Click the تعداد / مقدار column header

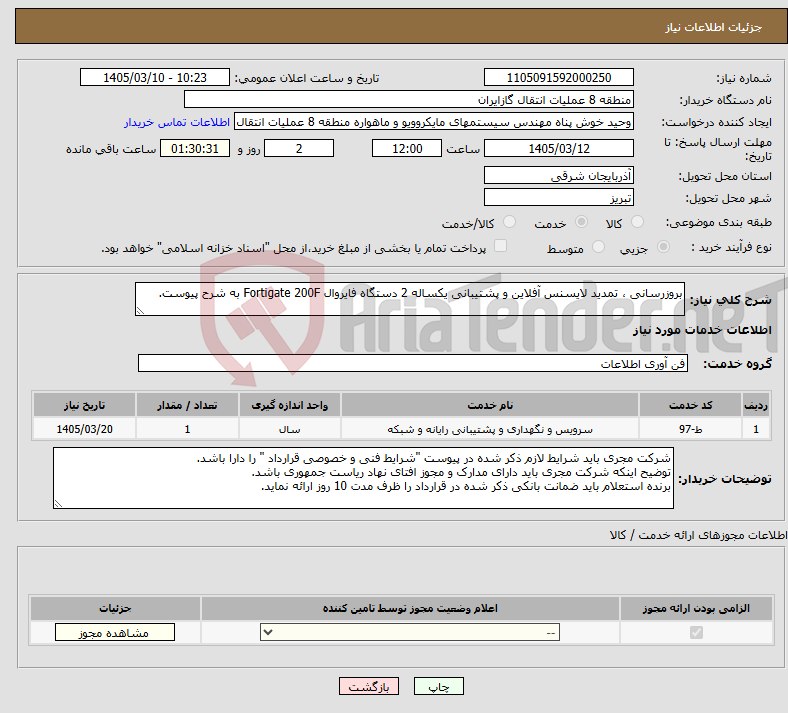187,405
